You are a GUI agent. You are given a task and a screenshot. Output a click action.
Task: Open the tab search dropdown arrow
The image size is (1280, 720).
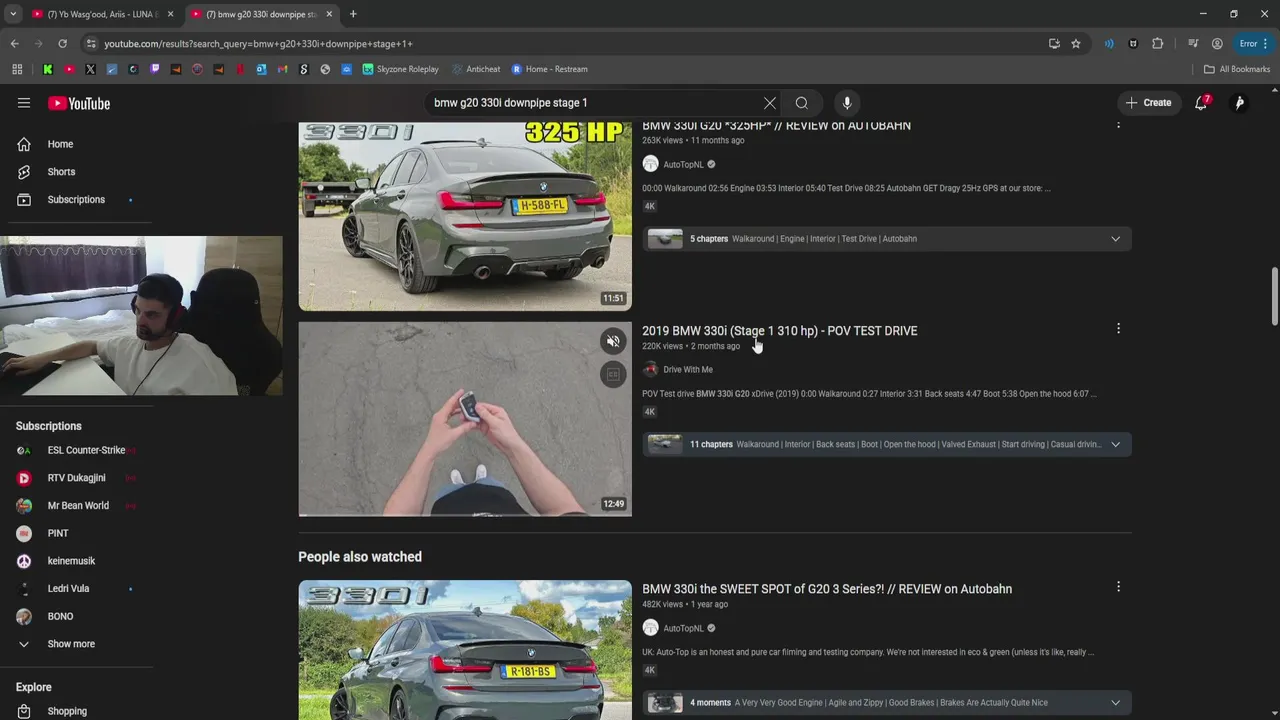pos(13,14)
